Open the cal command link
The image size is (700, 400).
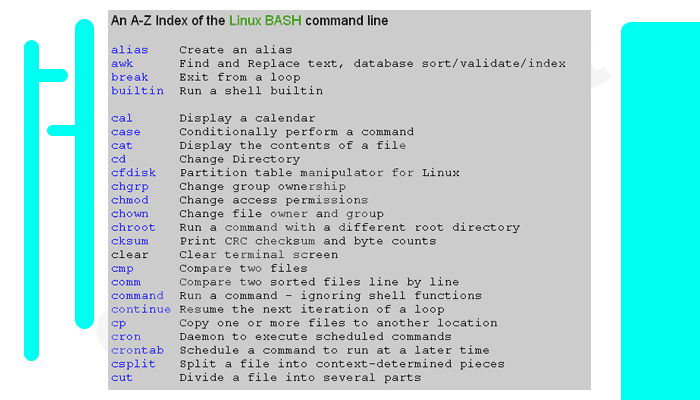tap(121, 118)
